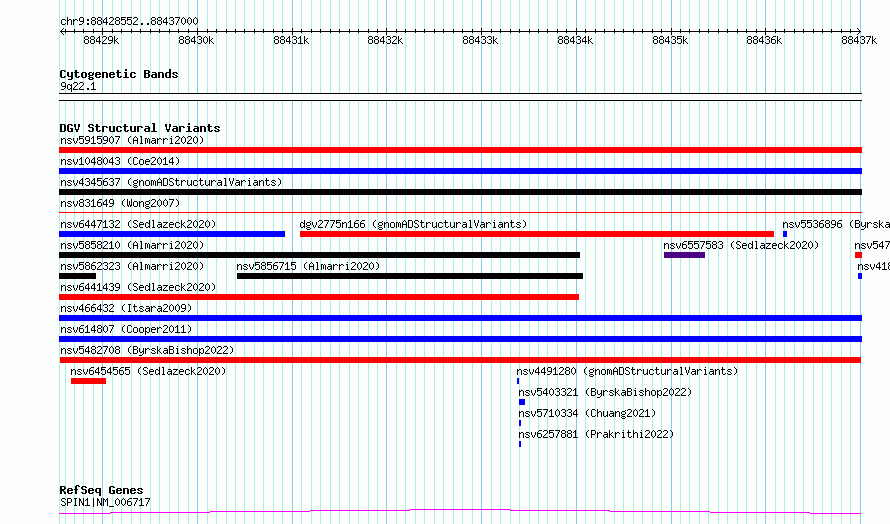The height and width of the screenshot is (524, 890).
Task: Click the purple nsv6557583 variant bar
Action: [685, 255]
